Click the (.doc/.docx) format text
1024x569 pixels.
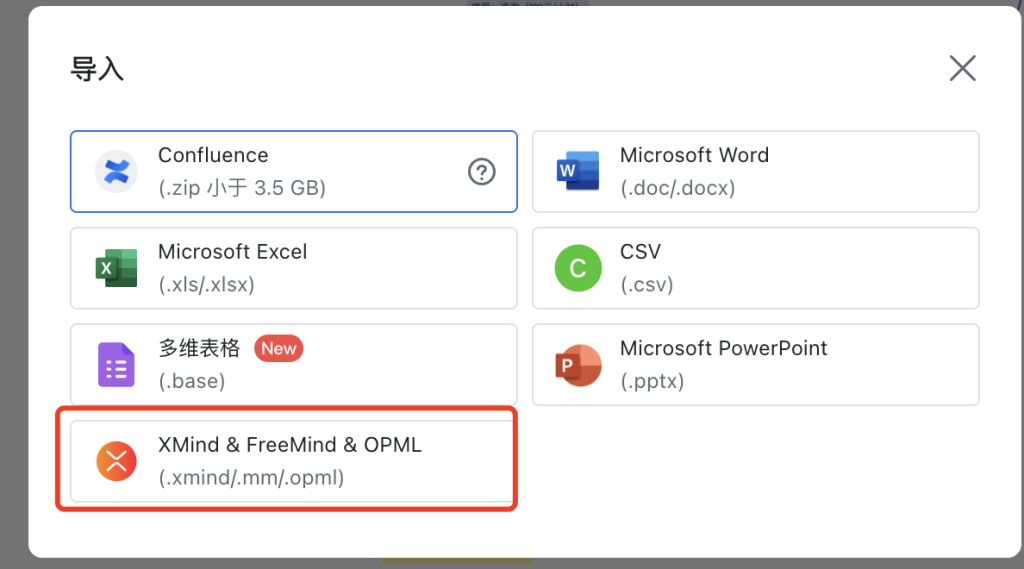[x=677, y=188]
